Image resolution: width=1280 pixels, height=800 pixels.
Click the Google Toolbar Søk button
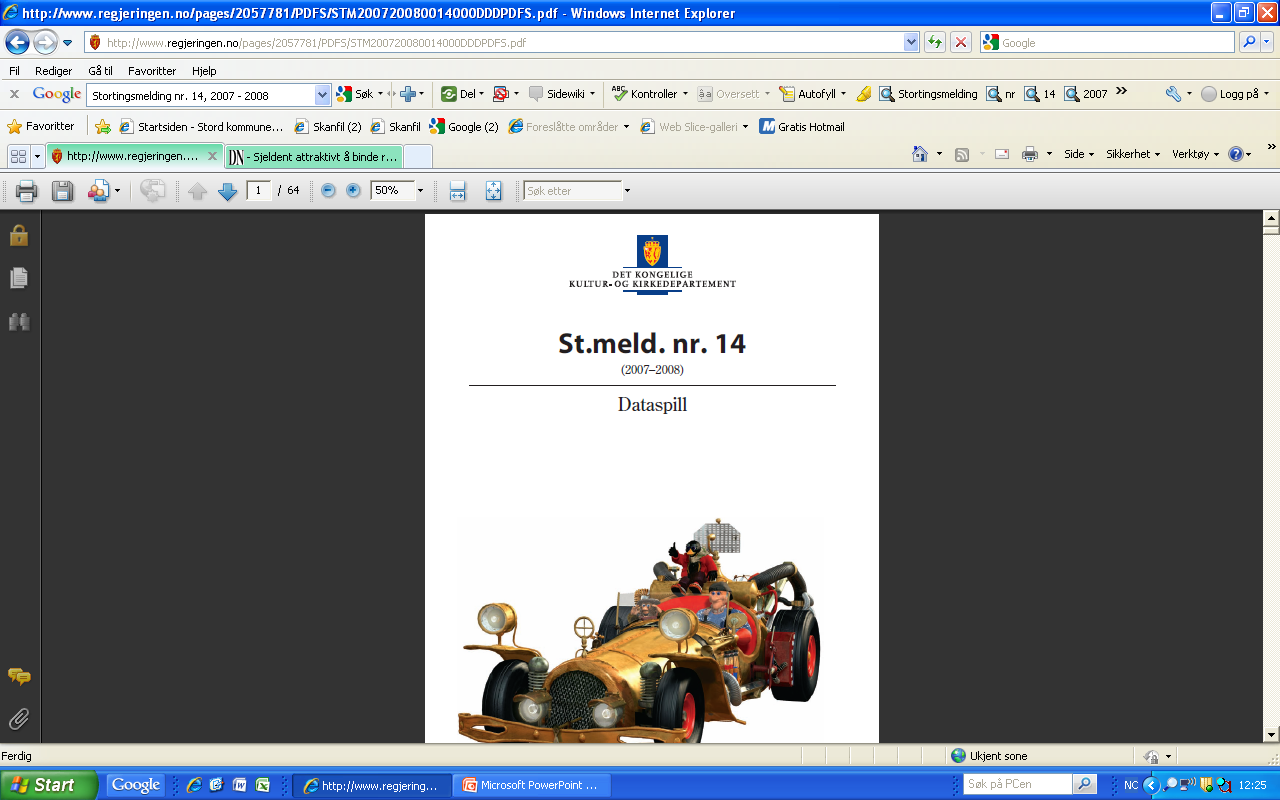click(x=356, y=93)
